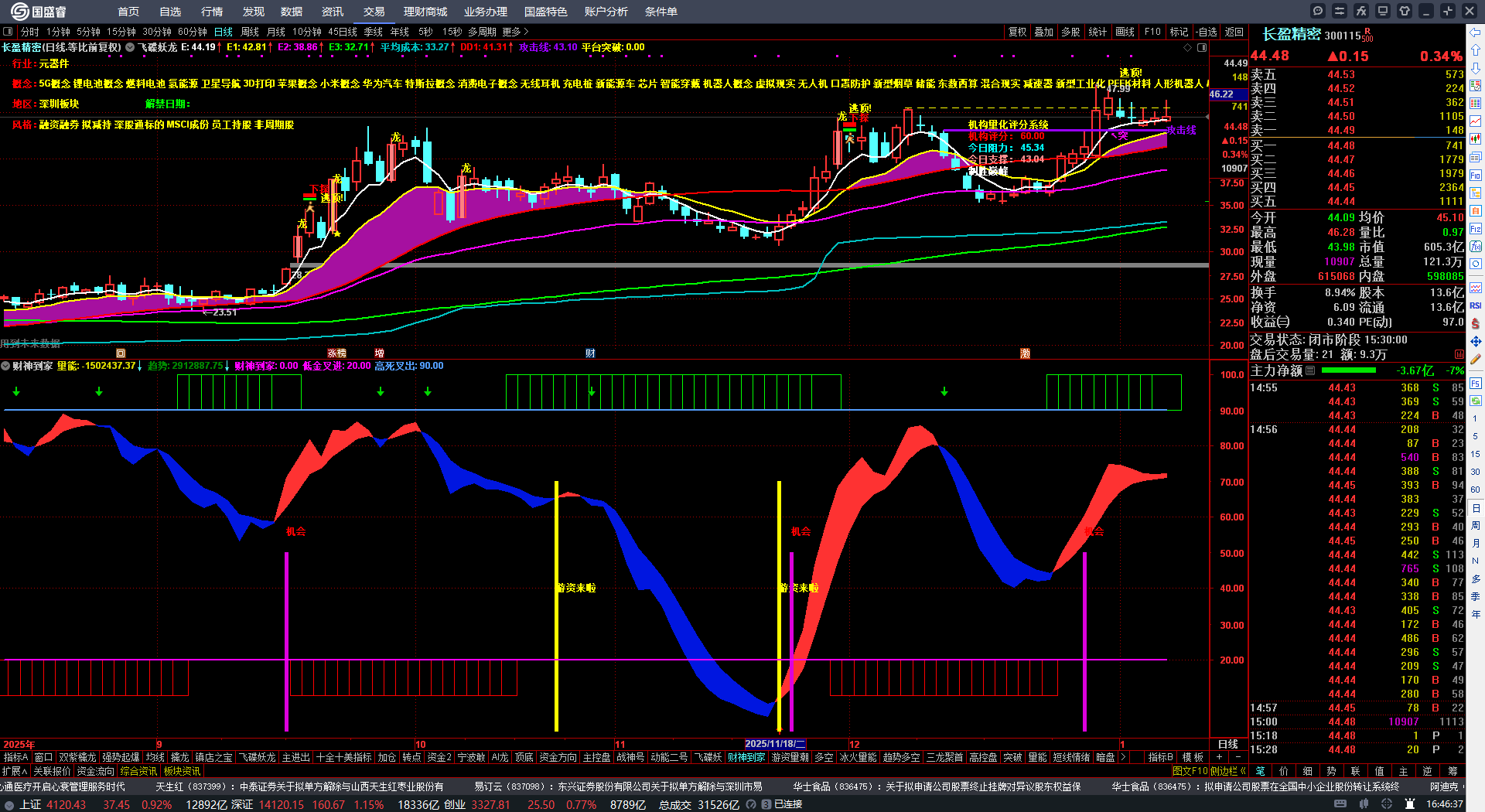Screen dimensions: 1485x812
Task: Click the 卖五 order book row
Action: pyautogui.click(x=1357, y=74)
